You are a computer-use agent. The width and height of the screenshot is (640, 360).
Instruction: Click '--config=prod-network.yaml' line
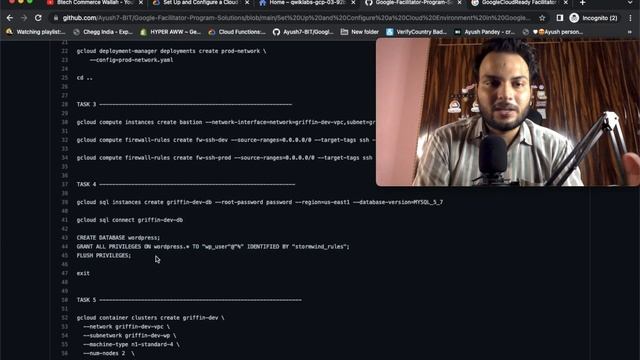click(x=131, y=60)
